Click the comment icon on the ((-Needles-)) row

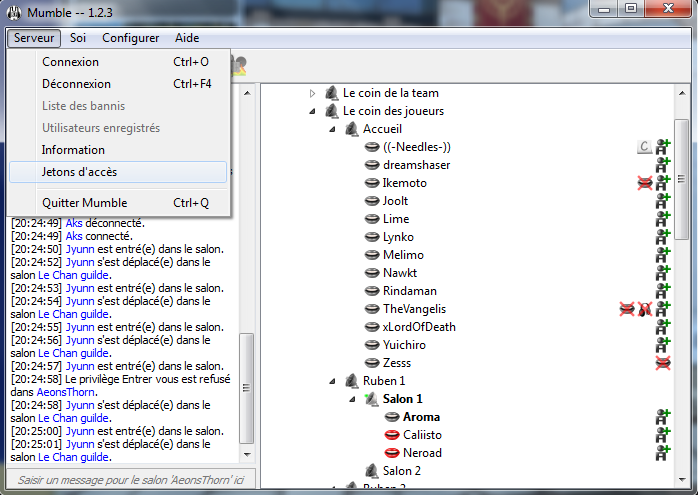point(645,147)
